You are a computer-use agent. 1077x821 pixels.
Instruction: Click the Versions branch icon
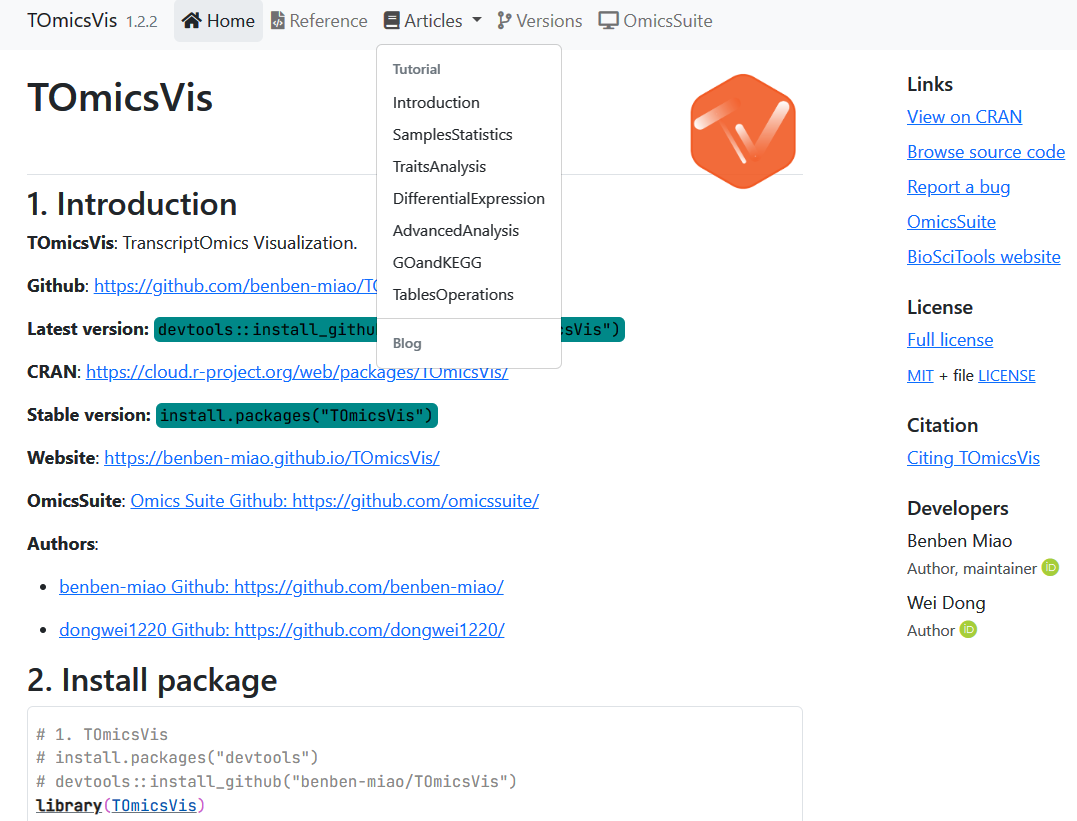point(504,21)
